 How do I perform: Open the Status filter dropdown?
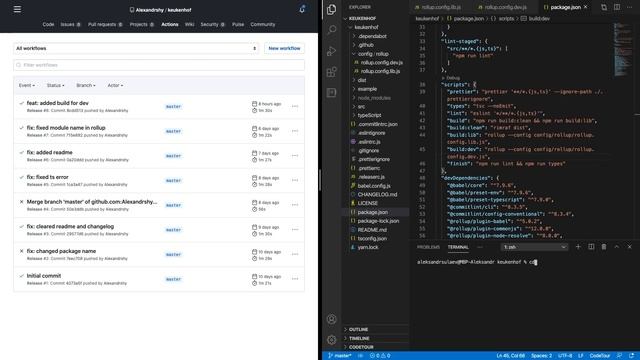pos(56,85)
